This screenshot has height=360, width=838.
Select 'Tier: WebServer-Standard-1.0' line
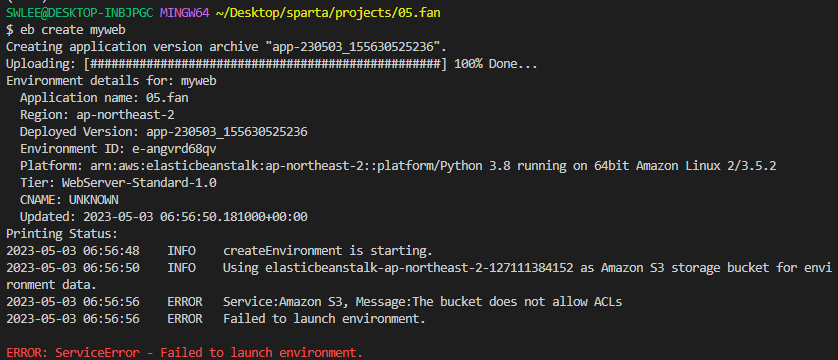(x=118, y=183)
